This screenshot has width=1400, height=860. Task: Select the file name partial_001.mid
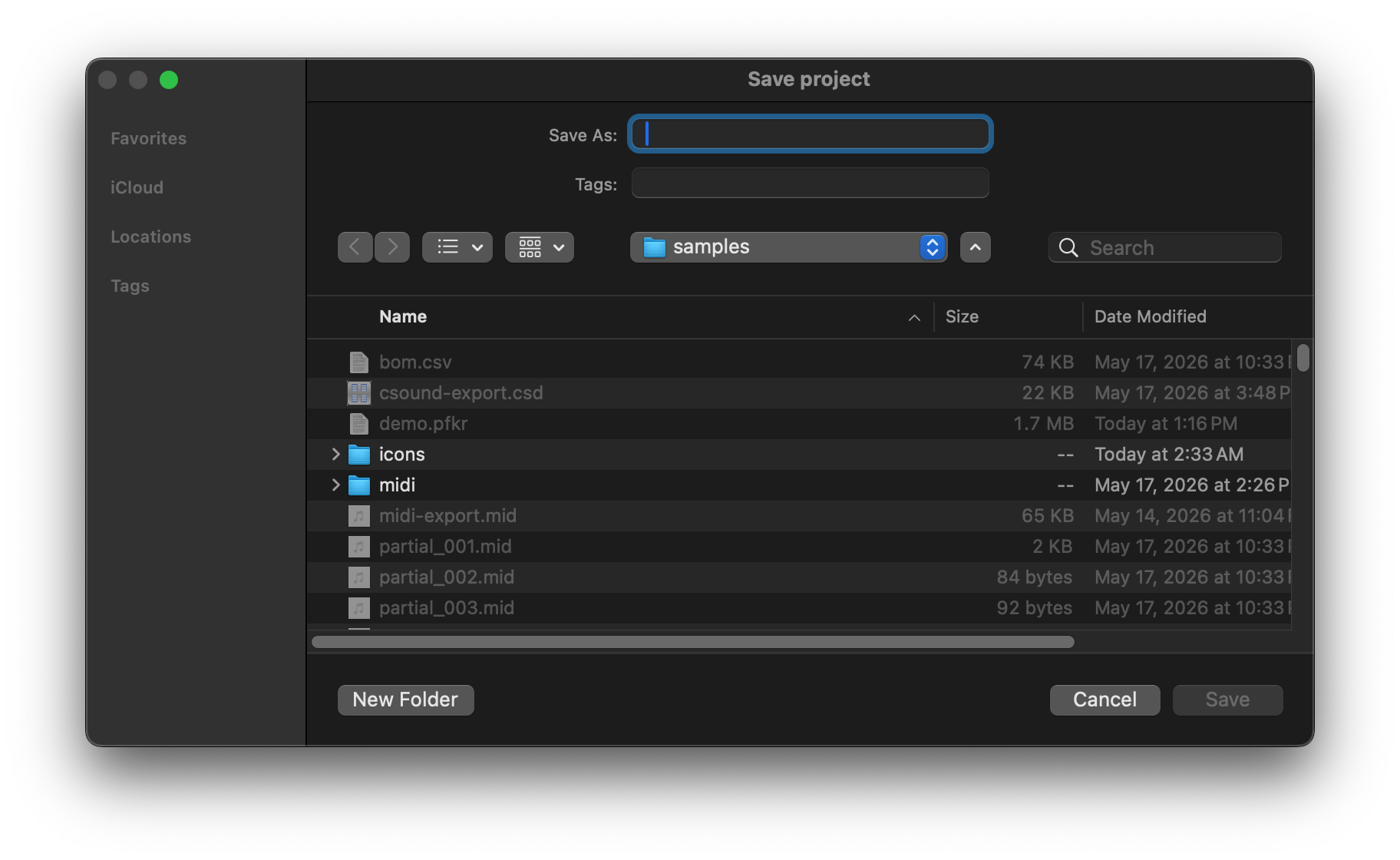click(x=445, y=546)
